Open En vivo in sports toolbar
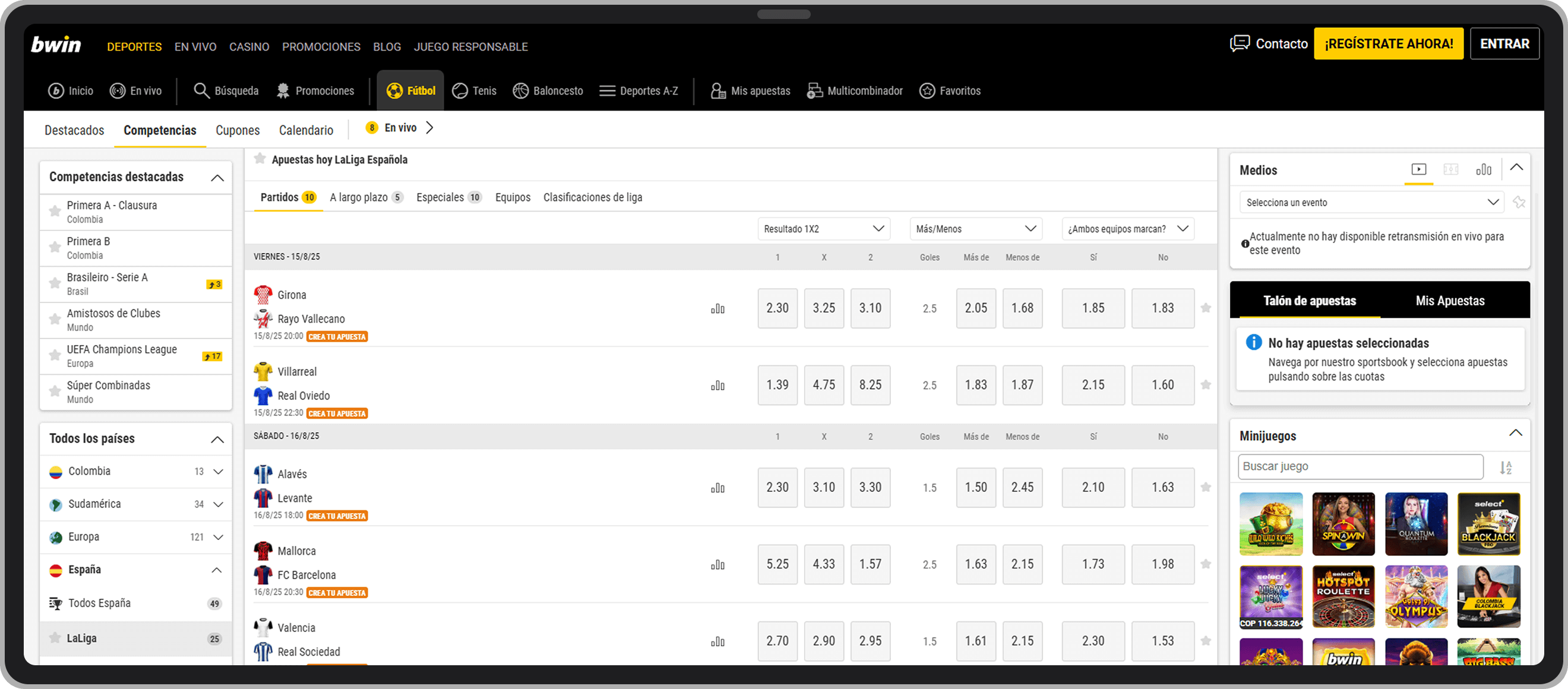This screenshot has width=1568, height=689. coord(135,91)
